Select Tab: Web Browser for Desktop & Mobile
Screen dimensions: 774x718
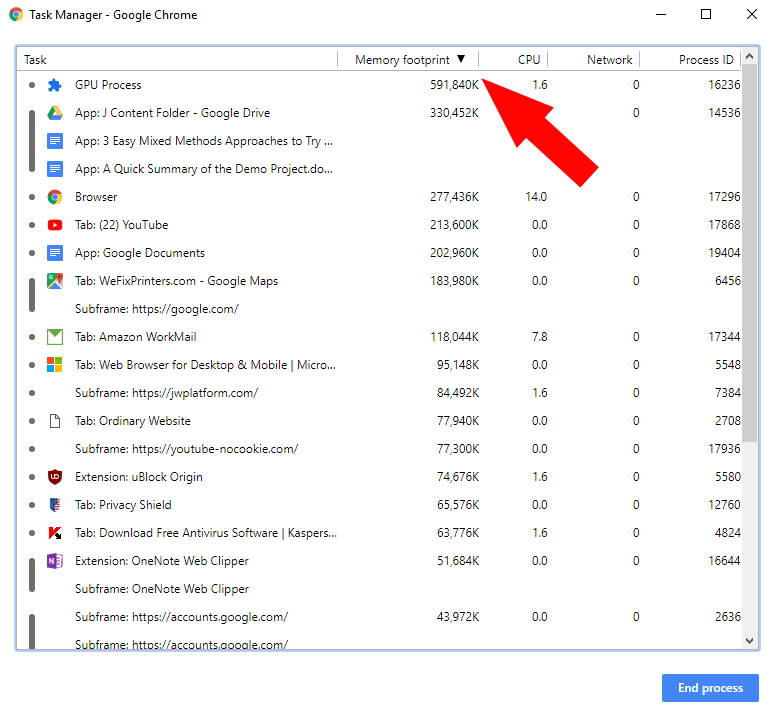point(379,365)
